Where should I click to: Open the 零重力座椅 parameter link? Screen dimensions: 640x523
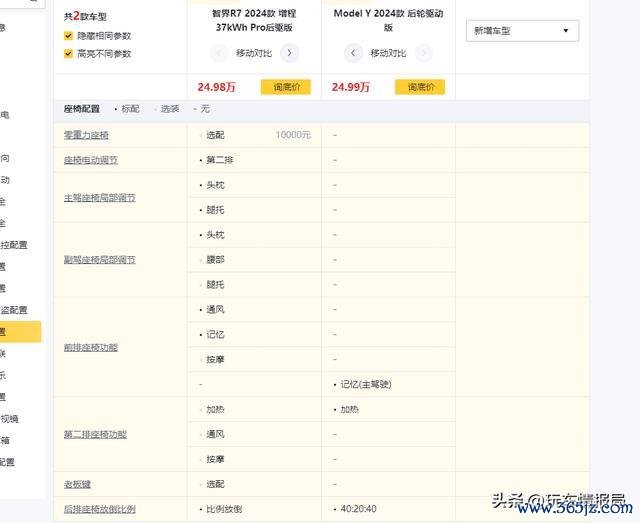[86, 135]
